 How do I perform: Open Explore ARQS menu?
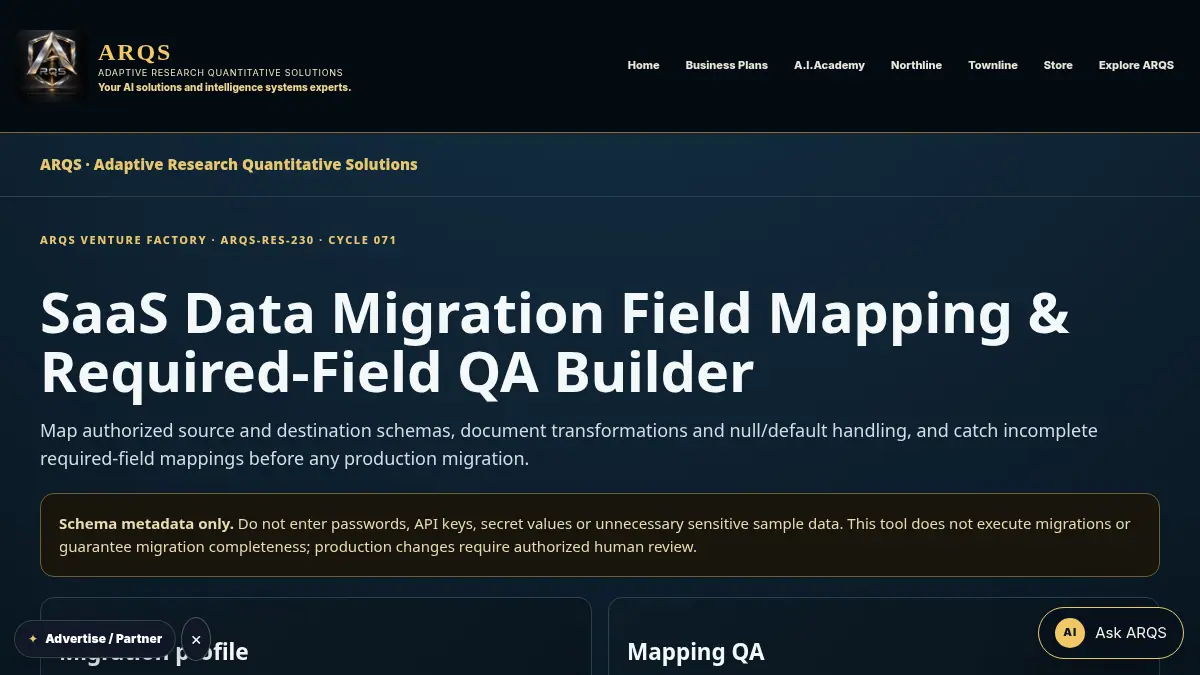pos(1136,65)
